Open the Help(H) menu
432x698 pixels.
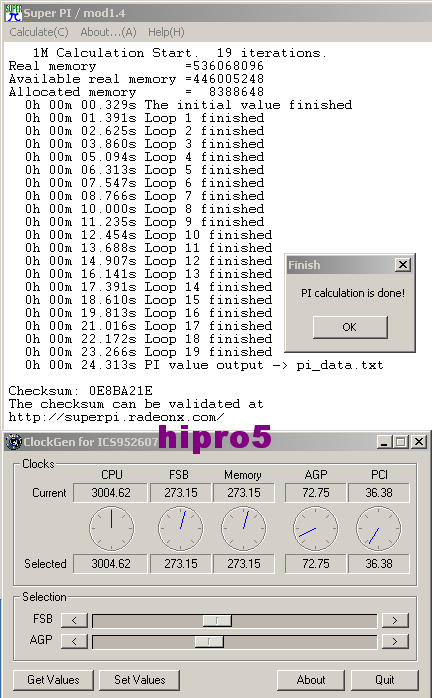(x=166, y=32)
